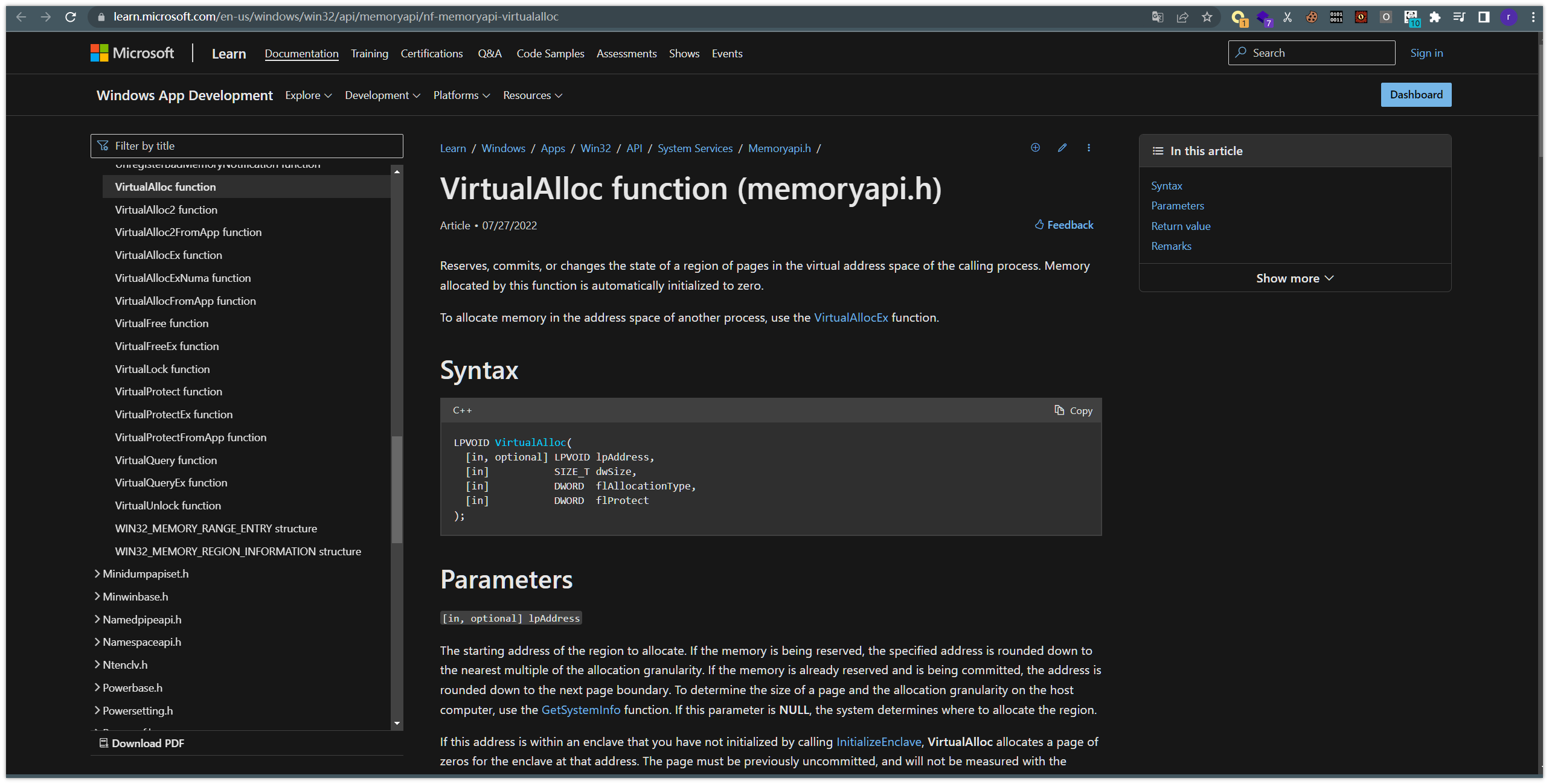Open the Chrome three-dot menu

pos(1533,17)
